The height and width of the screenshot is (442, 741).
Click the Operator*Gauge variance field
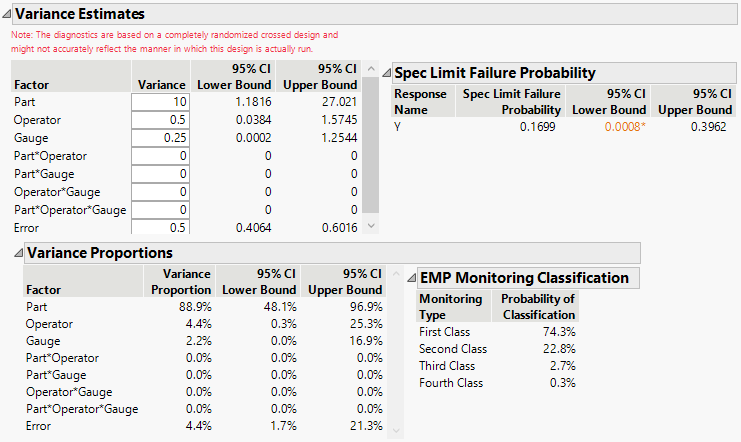click(x=159, y=192)
